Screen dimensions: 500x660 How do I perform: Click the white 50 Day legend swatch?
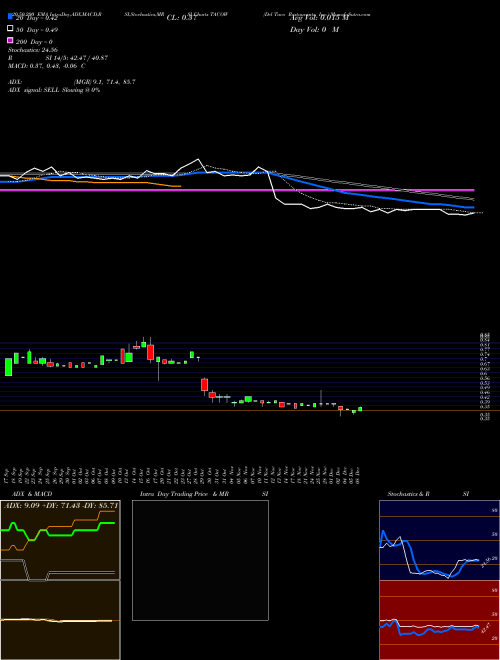(x=11, y=29)
